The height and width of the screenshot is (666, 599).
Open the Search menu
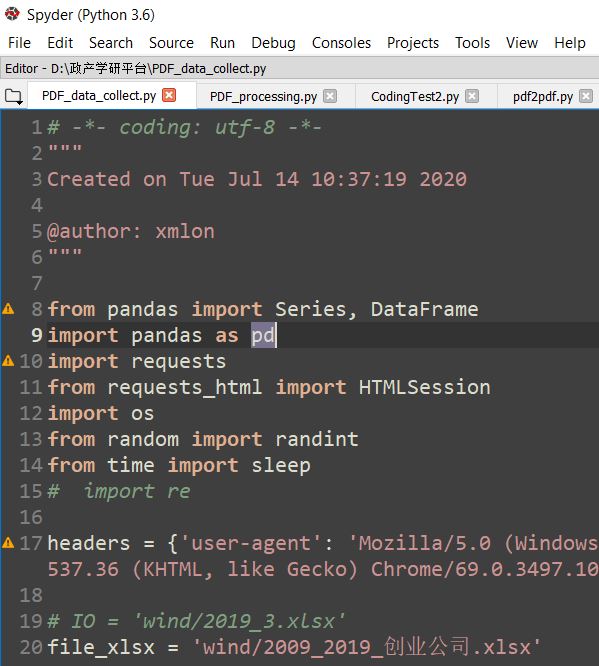tap(111, 43)
